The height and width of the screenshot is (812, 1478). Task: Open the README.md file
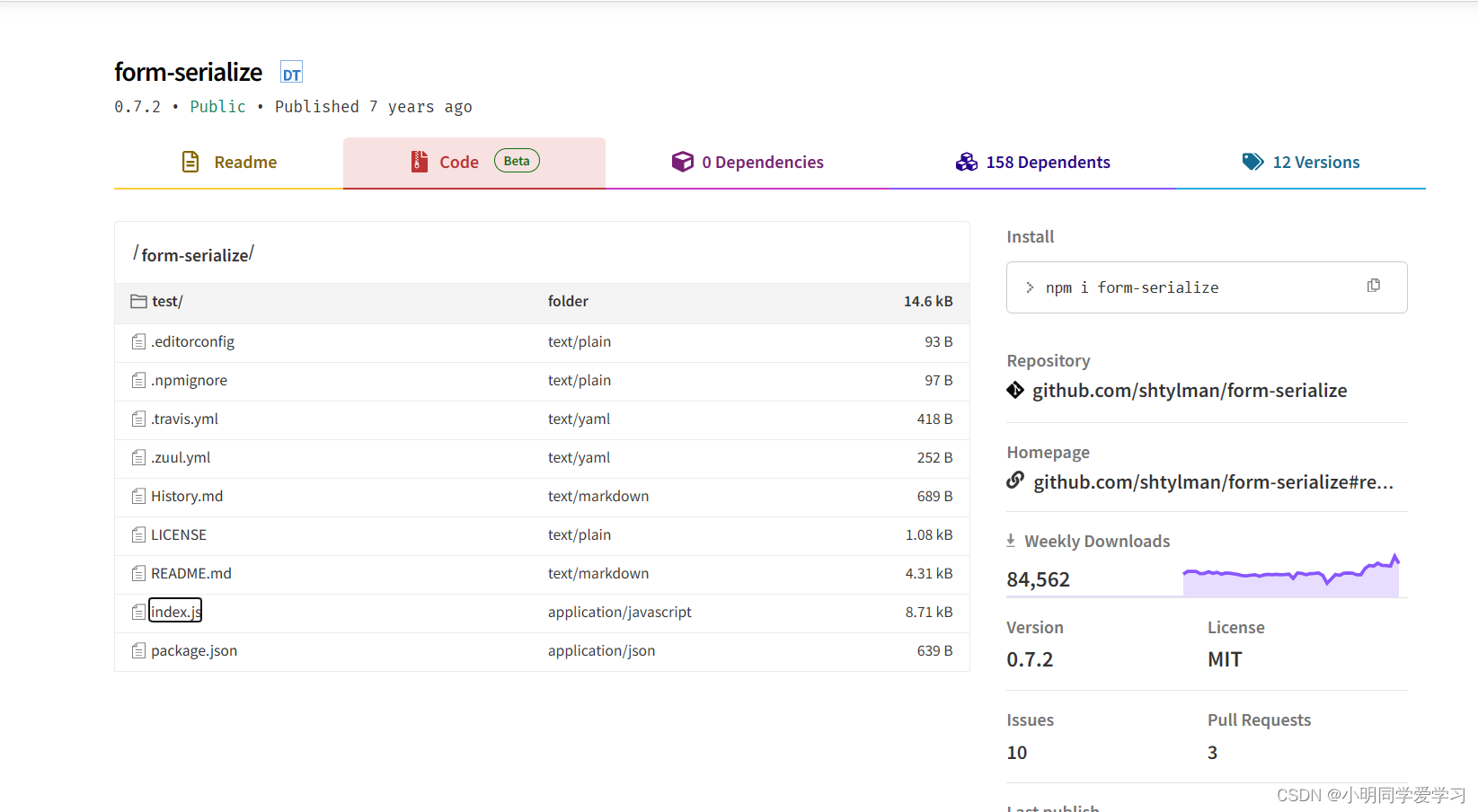tap(191, 574)
